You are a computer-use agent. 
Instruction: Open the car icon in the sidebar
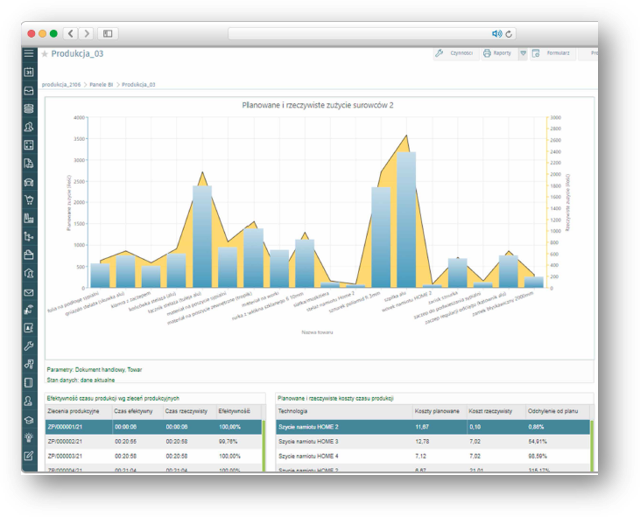click(29, 182)
